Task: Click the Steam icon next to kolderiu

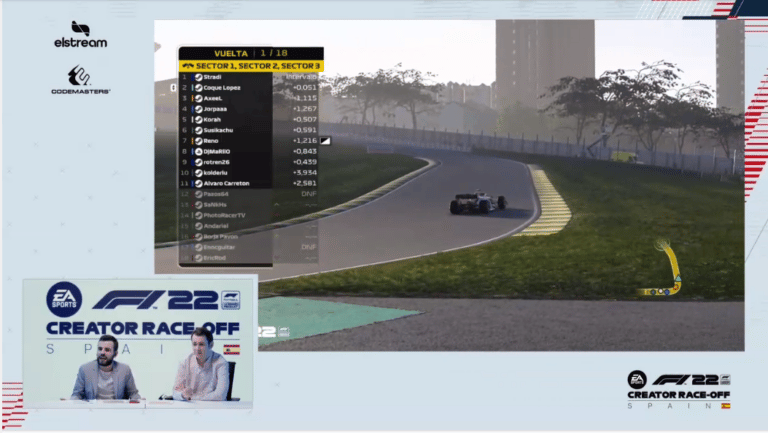Action: 199,173
